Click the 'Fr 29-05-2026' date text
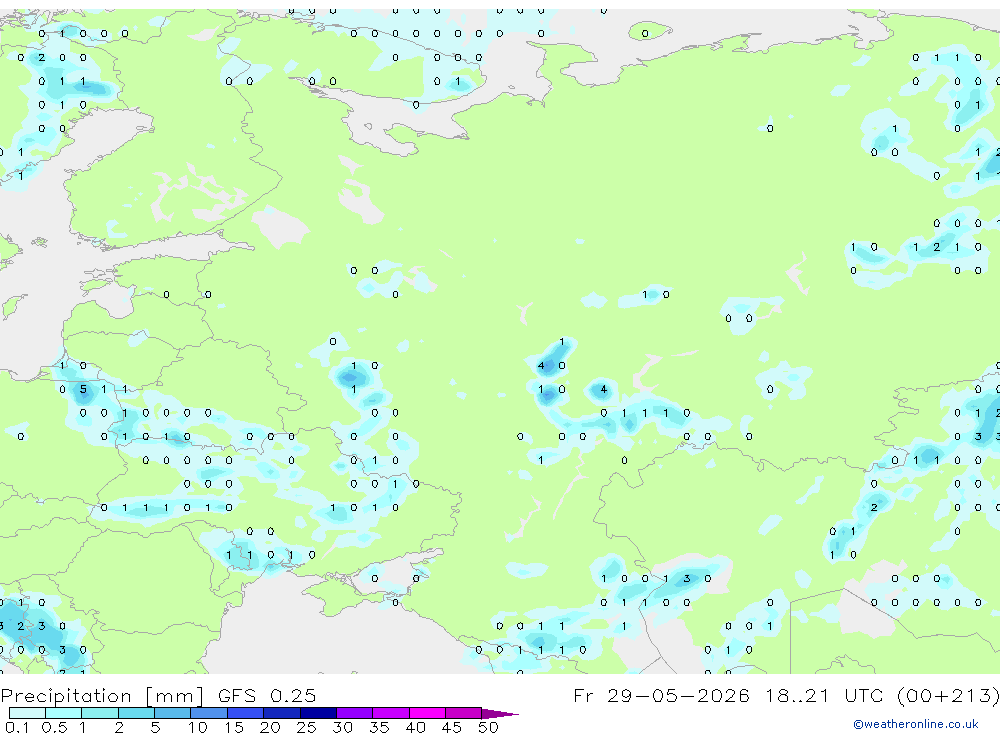Image resolution: width=1000 pixels, height=733 pixels. click(661, 695)
